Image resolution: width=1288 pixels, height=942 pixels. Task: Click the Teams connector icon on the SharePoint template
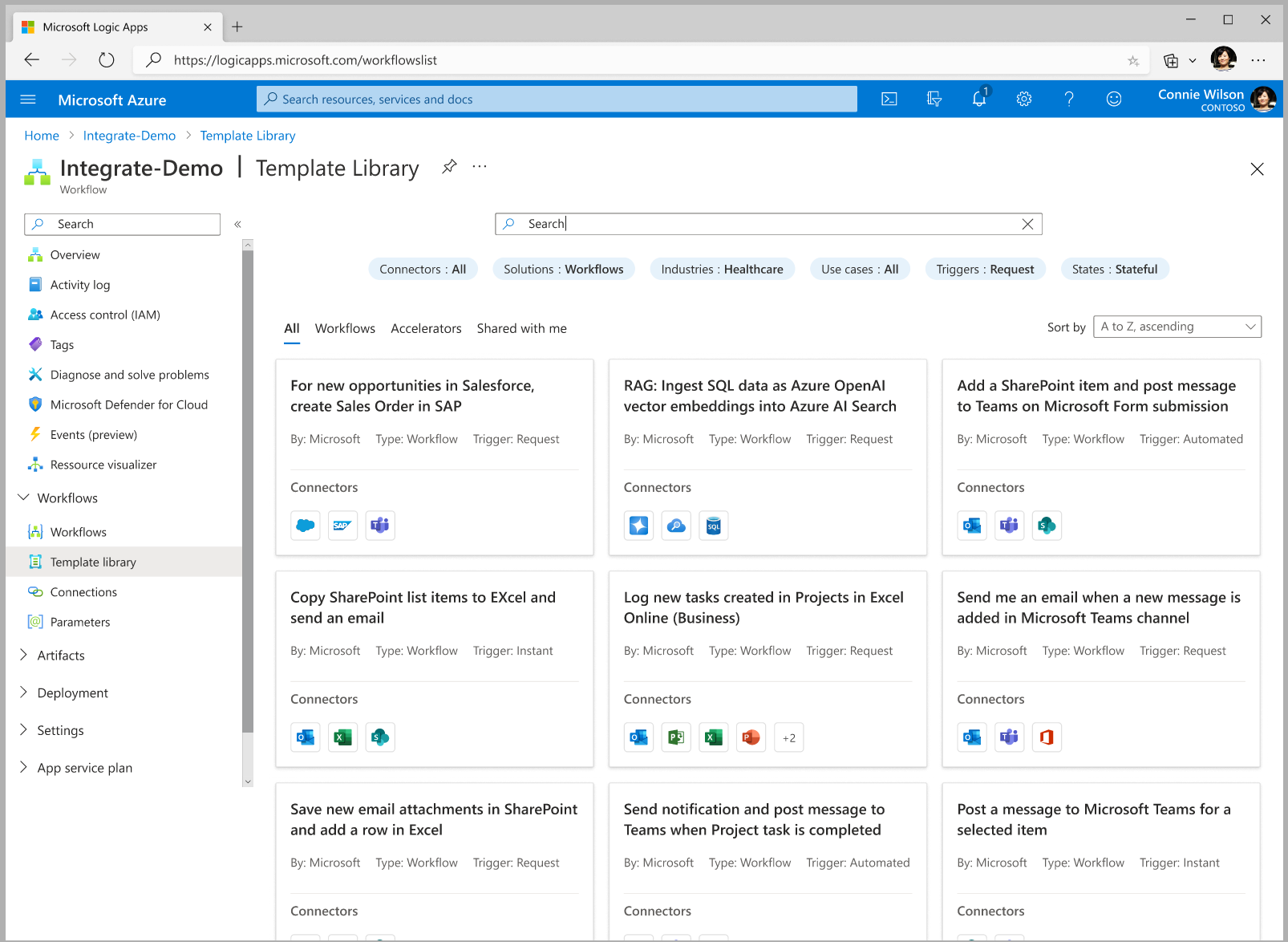point(1009,526)
